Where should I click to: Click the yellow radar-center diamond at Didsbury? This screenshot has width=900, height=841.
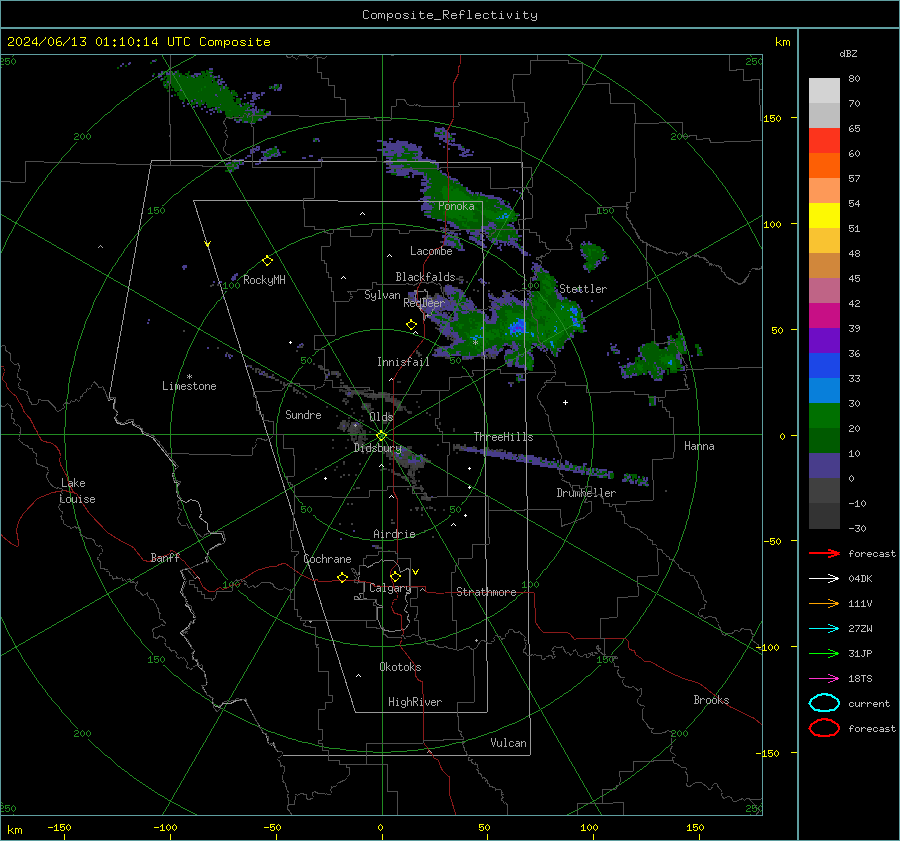[381, 436]
